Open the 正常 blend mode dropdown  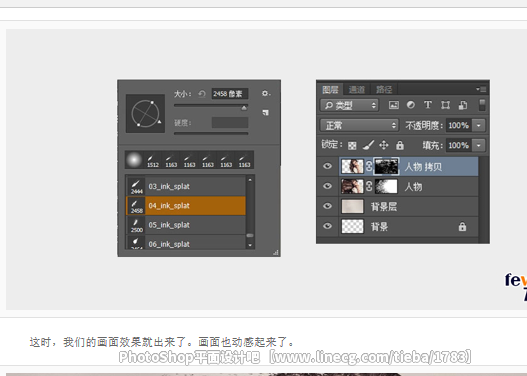(x=359, y=125)
